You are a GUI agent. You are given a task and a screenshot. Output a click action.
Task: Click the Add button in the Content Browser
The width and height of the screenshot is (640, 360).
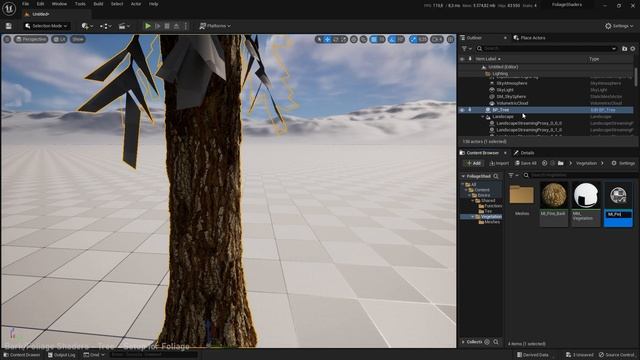[473, 163]
